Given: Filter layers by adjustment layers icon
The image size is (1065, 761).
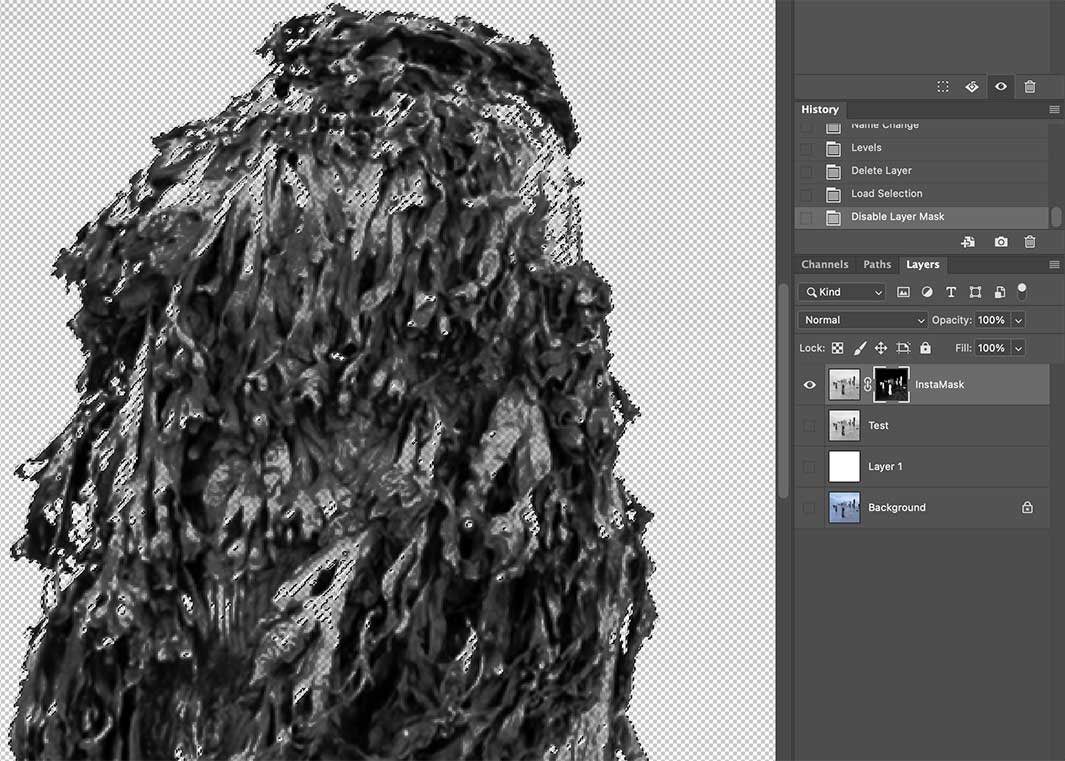Looking at the screenshot, I should pos(927,292).
